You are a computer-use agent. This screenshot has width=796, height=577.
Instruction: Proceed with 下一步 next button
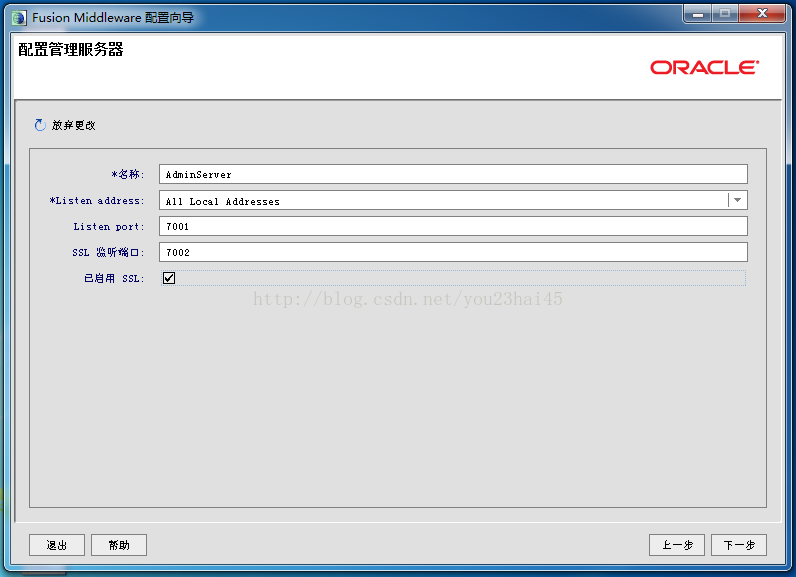pos(739,545)
